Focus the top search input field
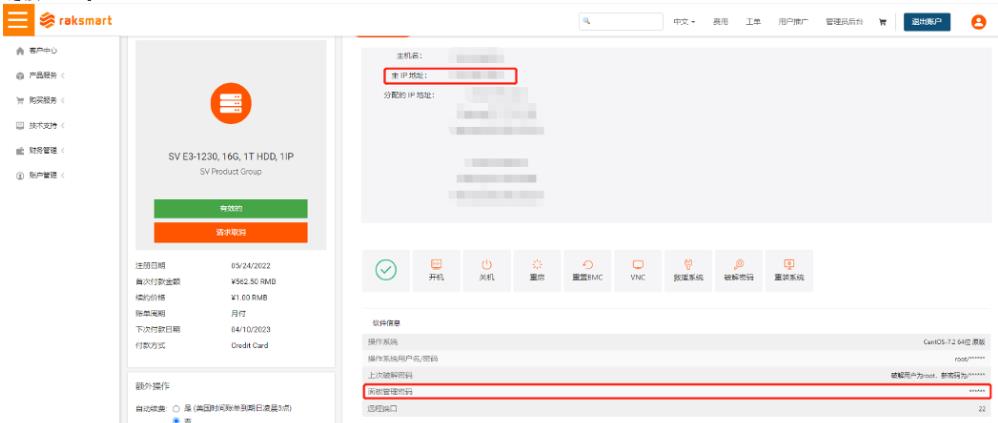This screenshot has height=423, width=998. click(621, 21)
